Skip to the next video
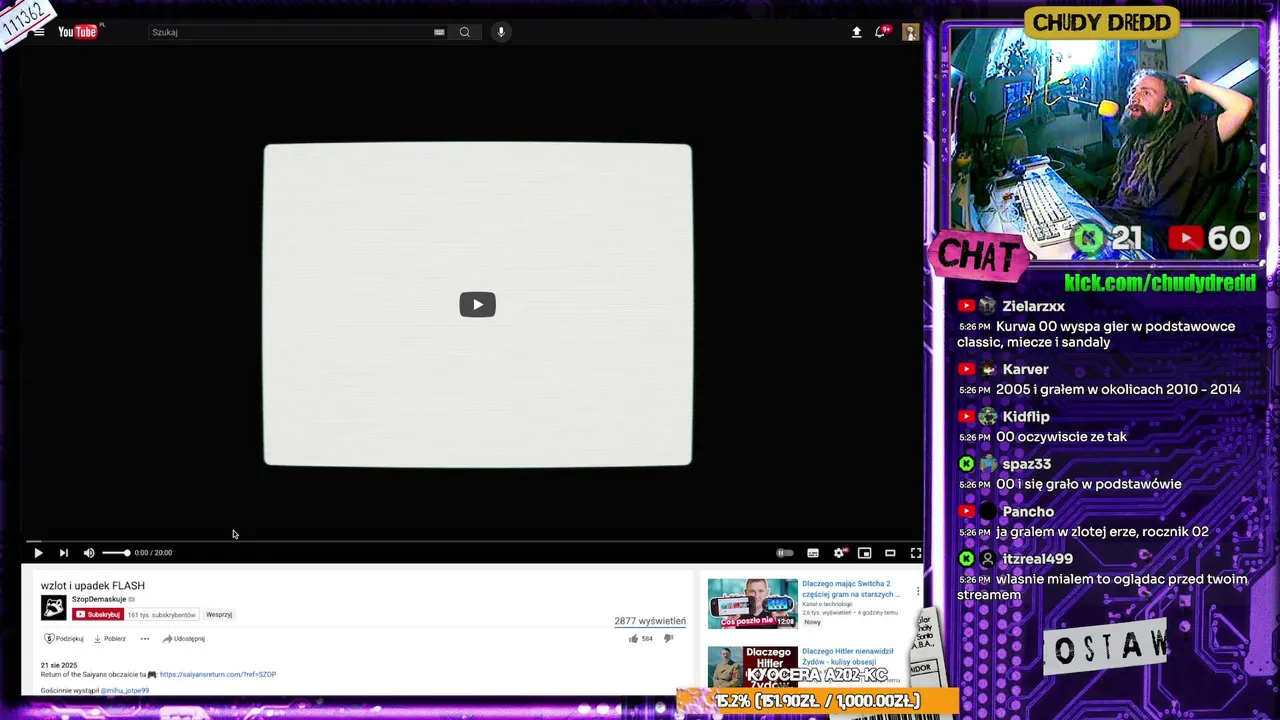The width and height of the screenshot is (1280, 720). click(64, 553)
